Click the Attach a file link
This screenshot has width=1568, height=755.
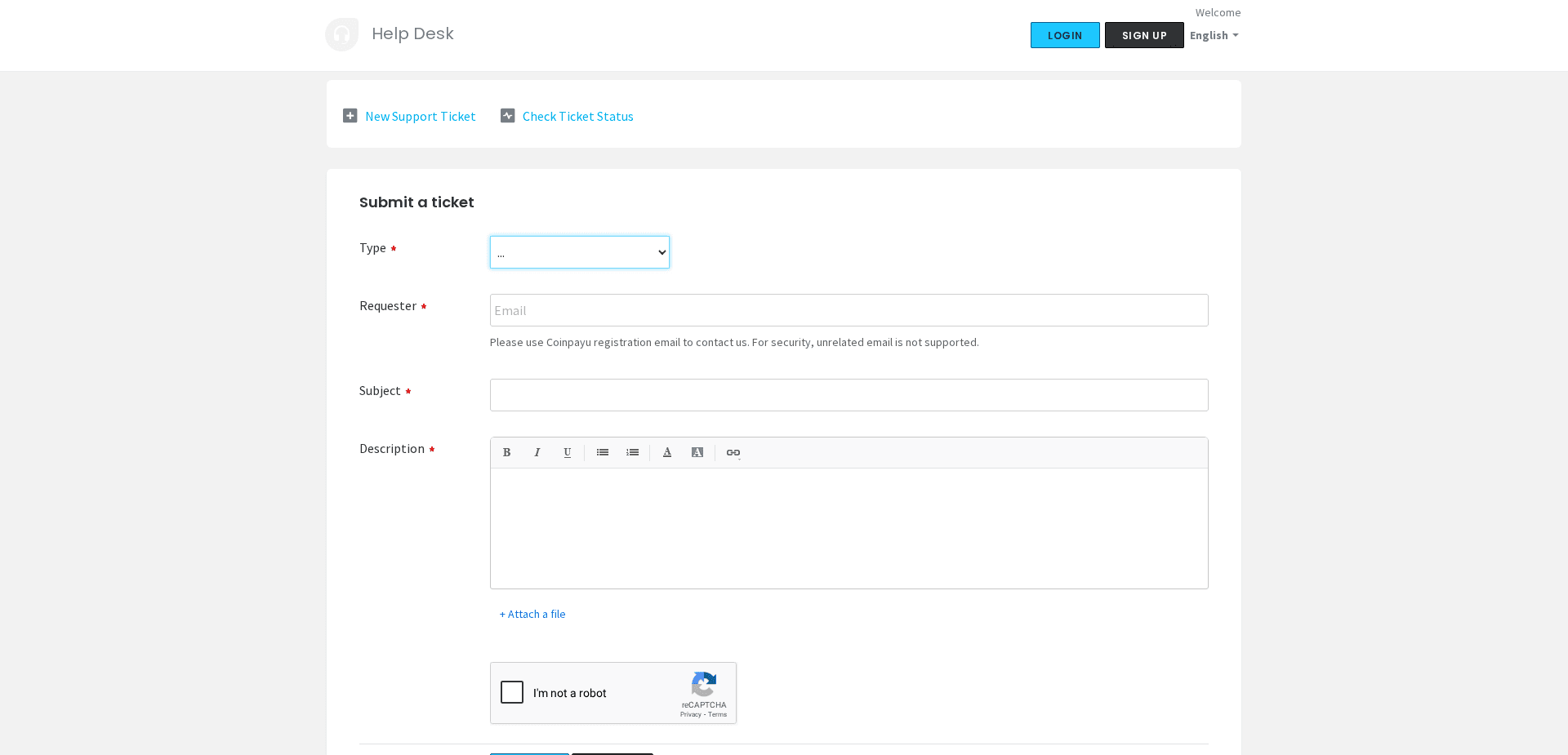pos(532,614)
